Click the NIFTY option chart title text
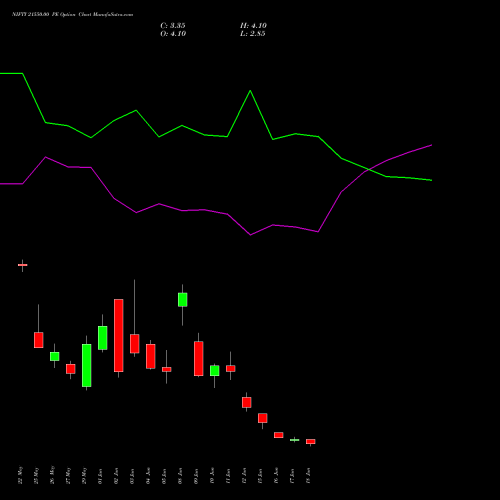Viewport: 500px width, 500px height. coord(72,14)
